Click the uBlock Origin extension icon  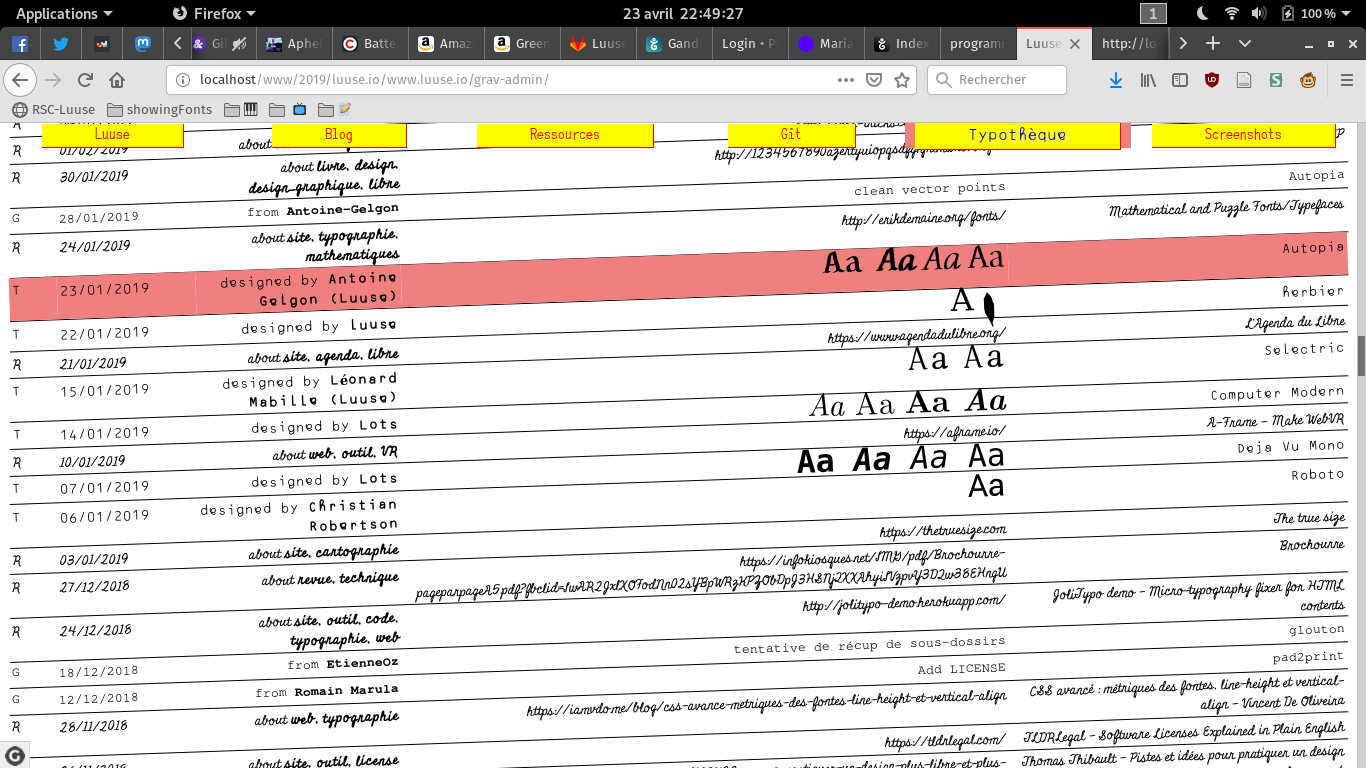1212,80
